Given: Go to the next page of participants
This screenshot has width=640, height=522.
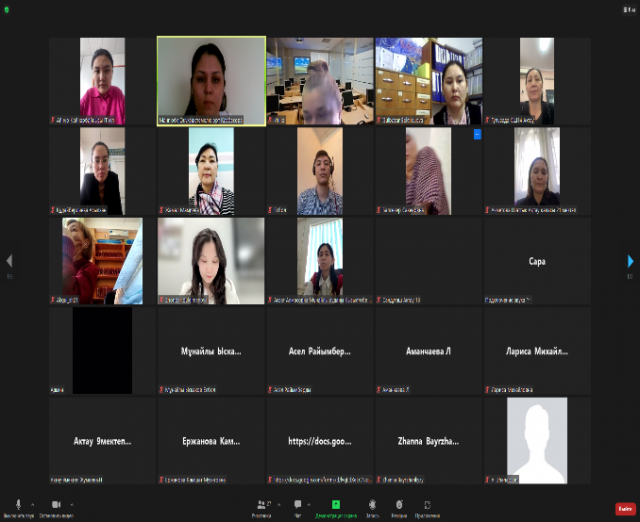Looking at the screenshot, I should (x=630, y=262).
